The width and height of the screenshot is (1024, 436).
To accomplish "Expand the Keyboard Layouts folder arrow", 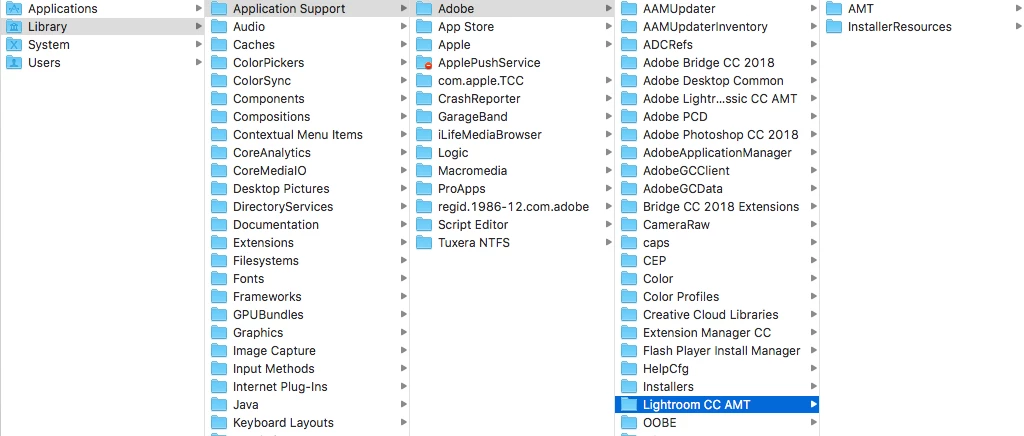I will pyautogui.click(x=404, y=423).
